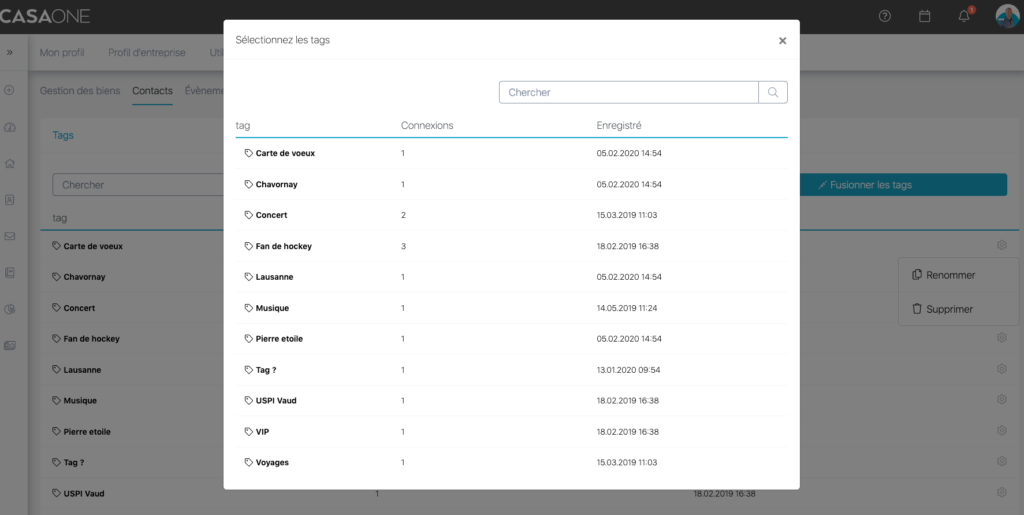
Task: Switch to the Contacts tab
Action: 152,91
